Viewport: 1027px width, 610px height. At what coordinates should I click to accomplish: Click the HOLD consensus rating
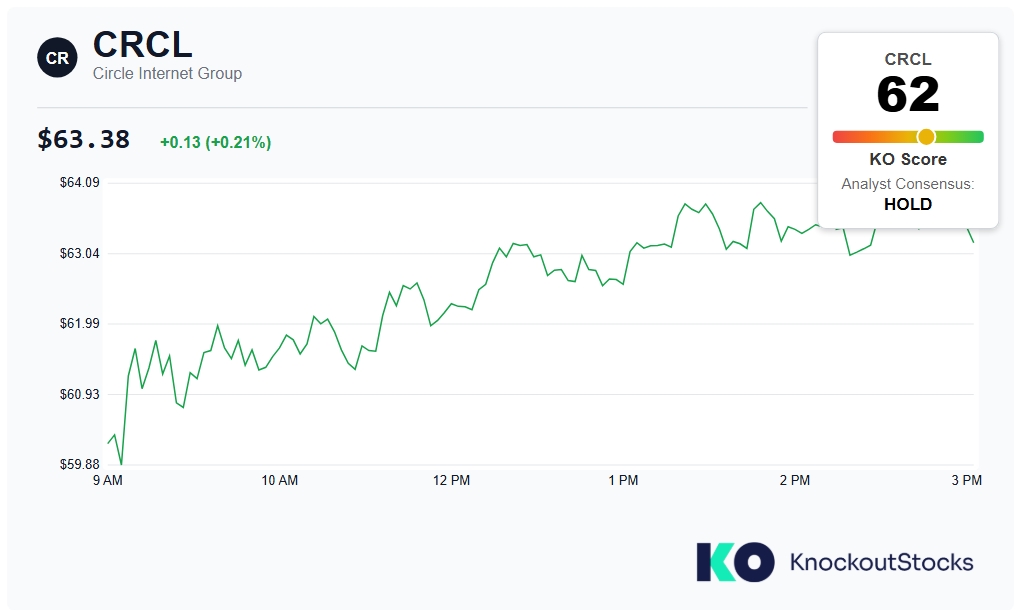tap(908, 204)
